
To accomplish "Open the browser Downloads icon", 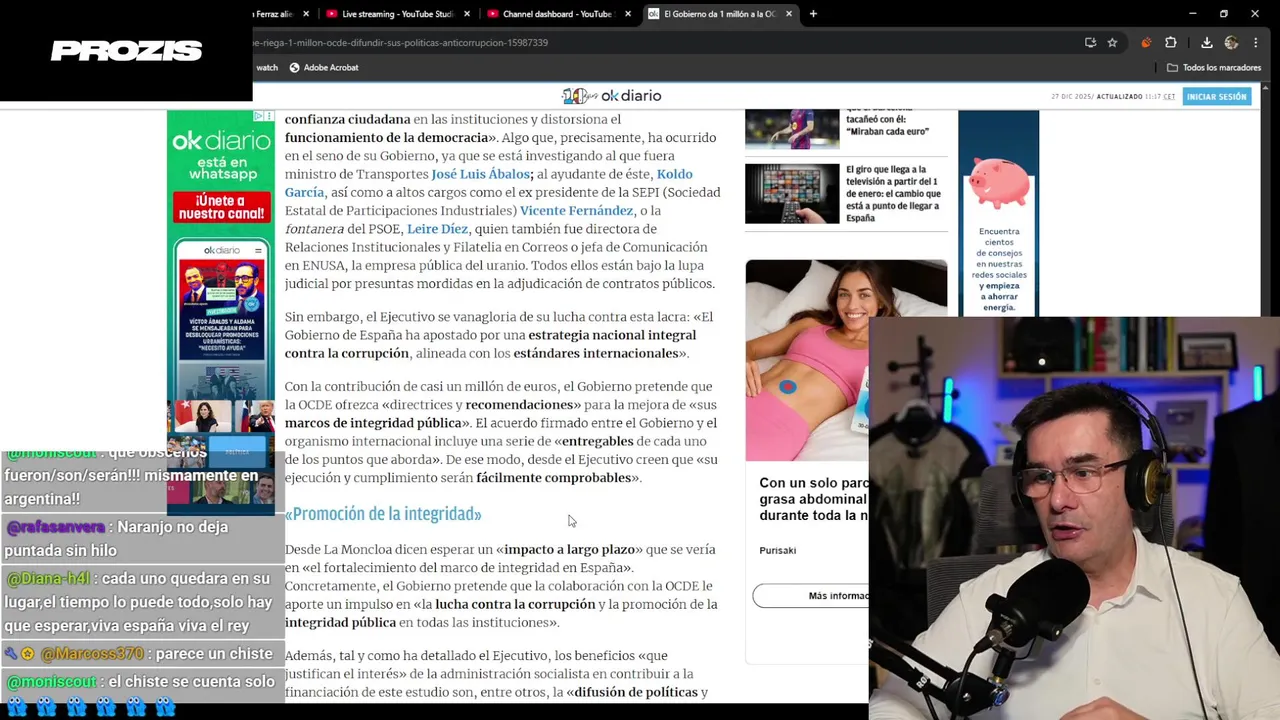I will click(x=1207, y=43).
